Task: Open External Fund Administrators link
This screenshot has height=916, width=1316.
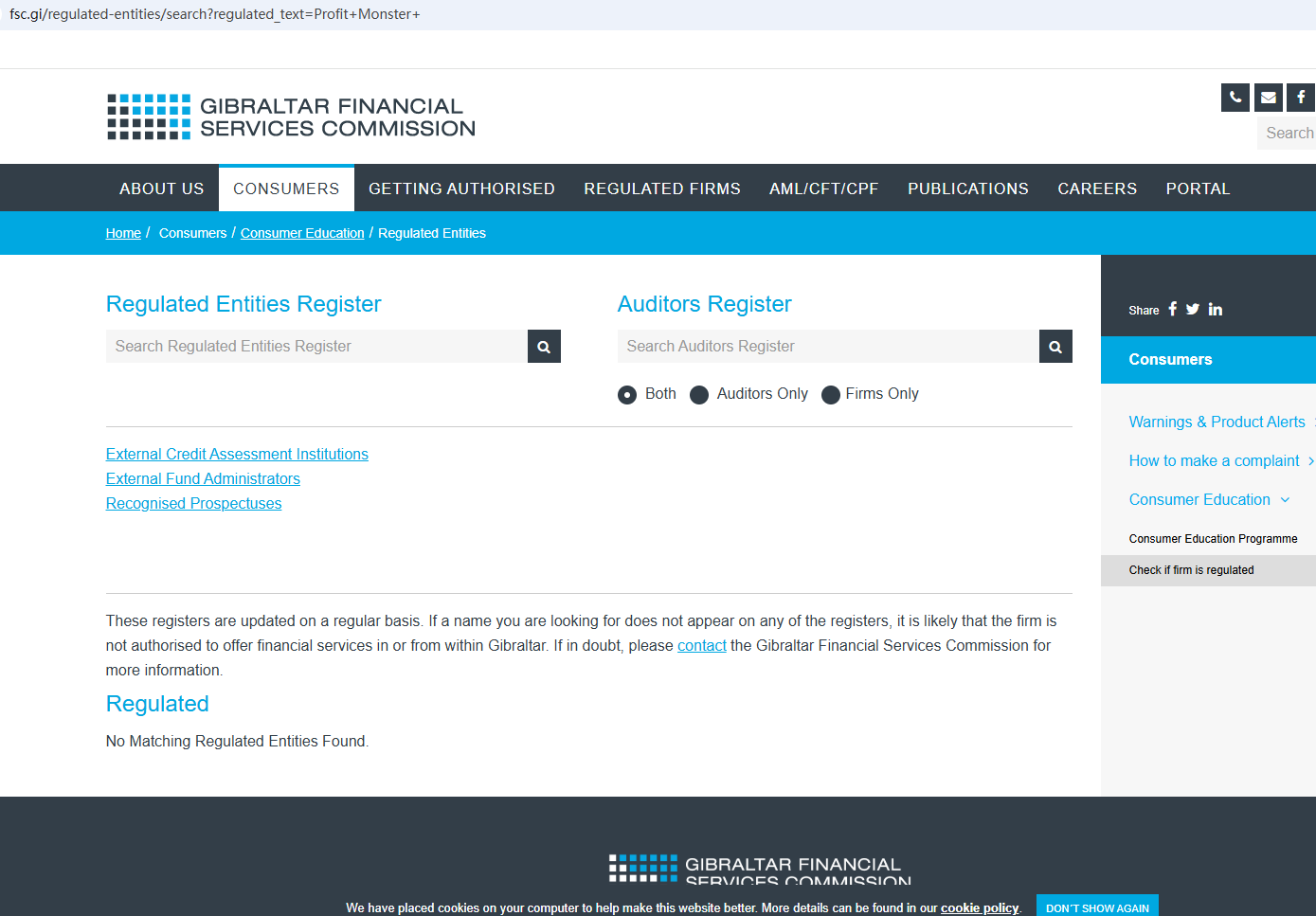Action: [x=203, y=479]
